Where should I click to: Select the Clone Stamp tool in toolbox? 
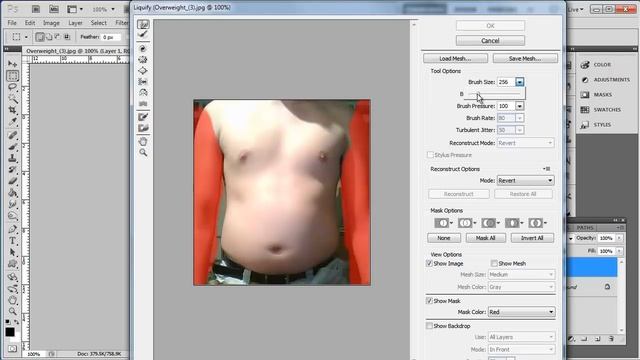coord(12,158)
